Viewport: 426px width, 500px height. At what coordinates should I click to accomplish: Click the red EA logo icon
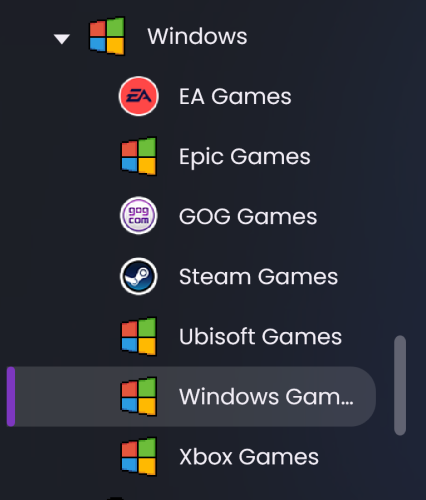tap(139, 96)
